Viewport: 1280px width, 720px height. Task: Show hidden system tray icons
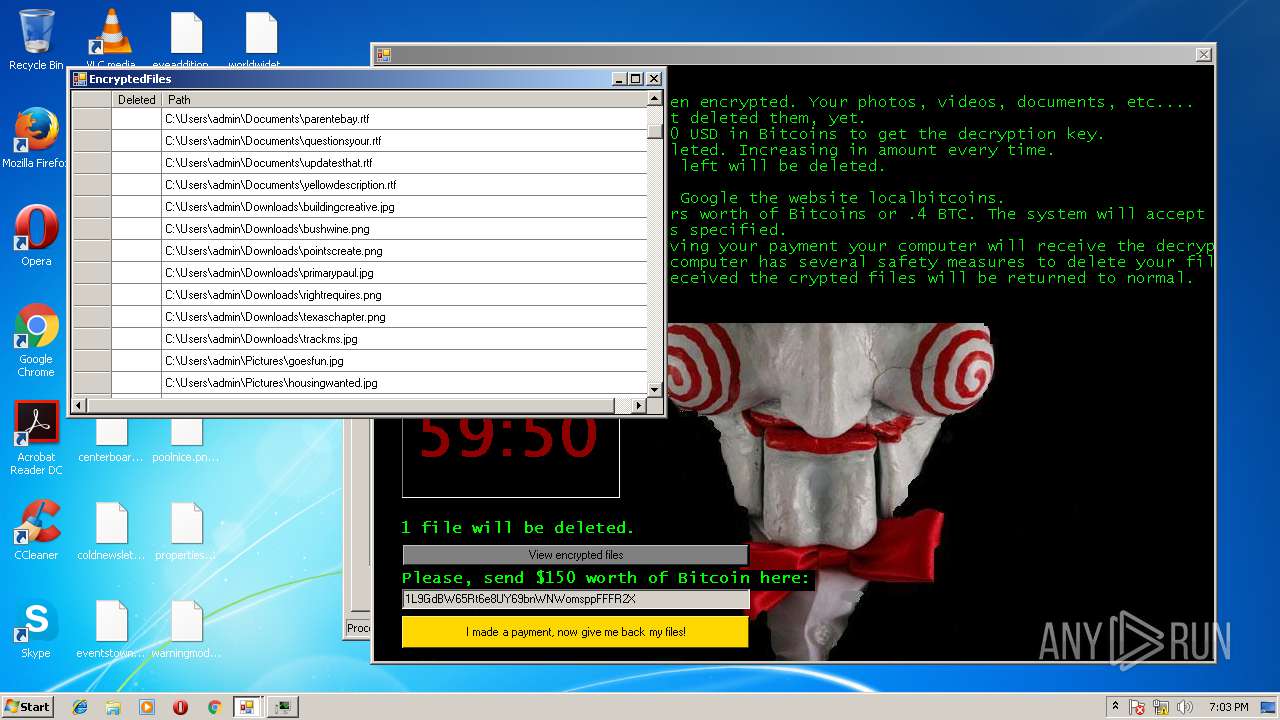tap(1115, 707)
